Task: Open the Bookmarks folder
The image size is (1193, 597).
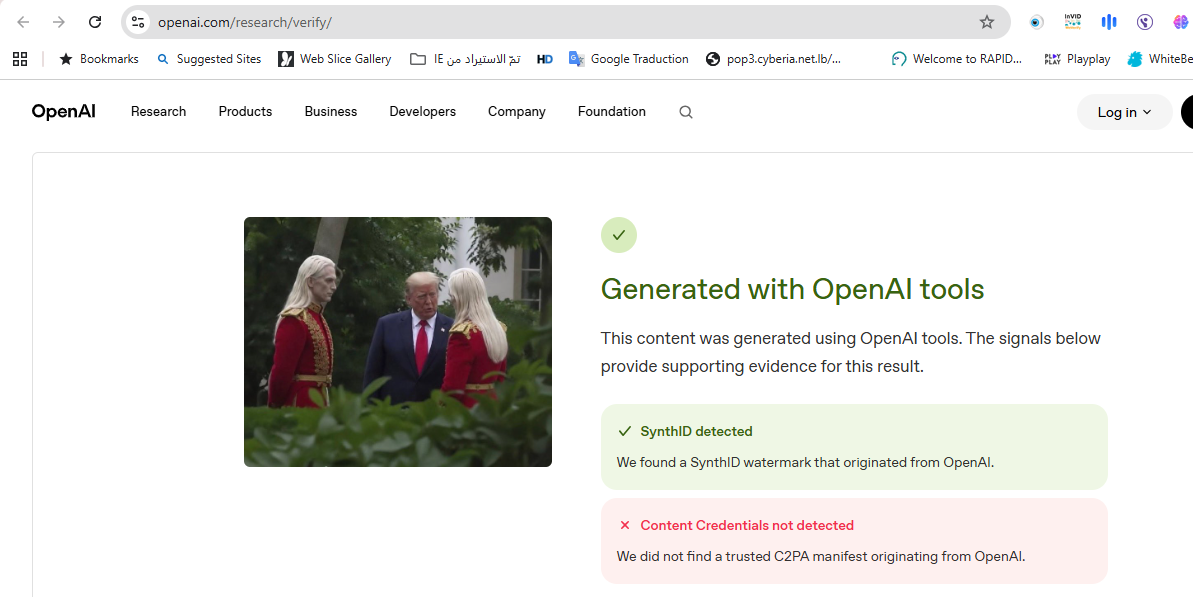Action: pos(99,59)
